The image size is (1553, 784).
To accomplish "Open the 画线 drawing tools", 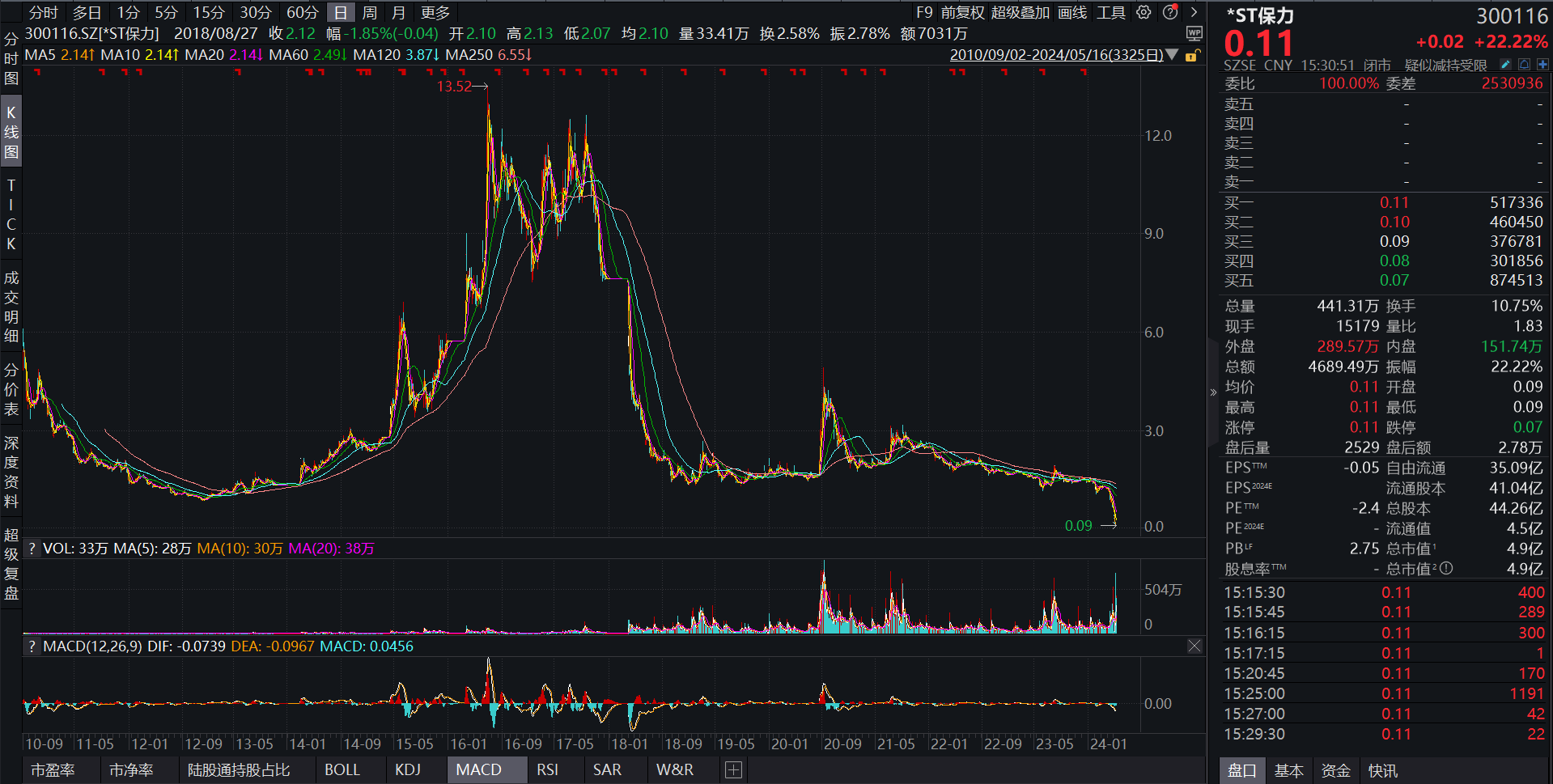I will (x=1072, y=12).
